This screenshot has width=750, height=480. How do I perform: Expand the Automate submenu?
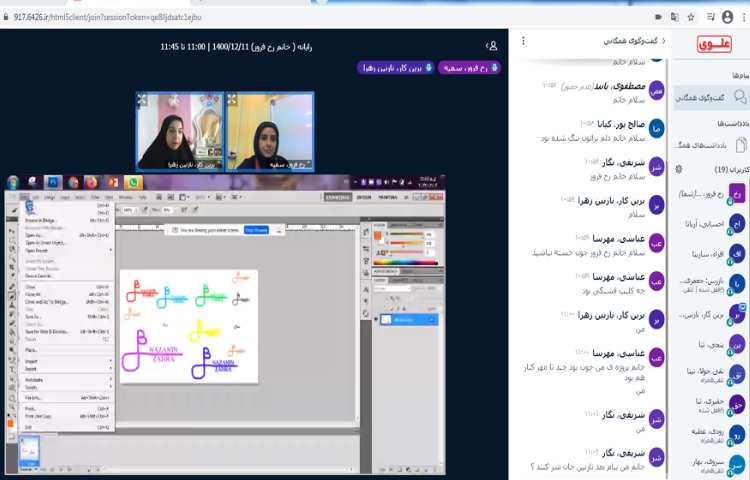tap(67, 380)
